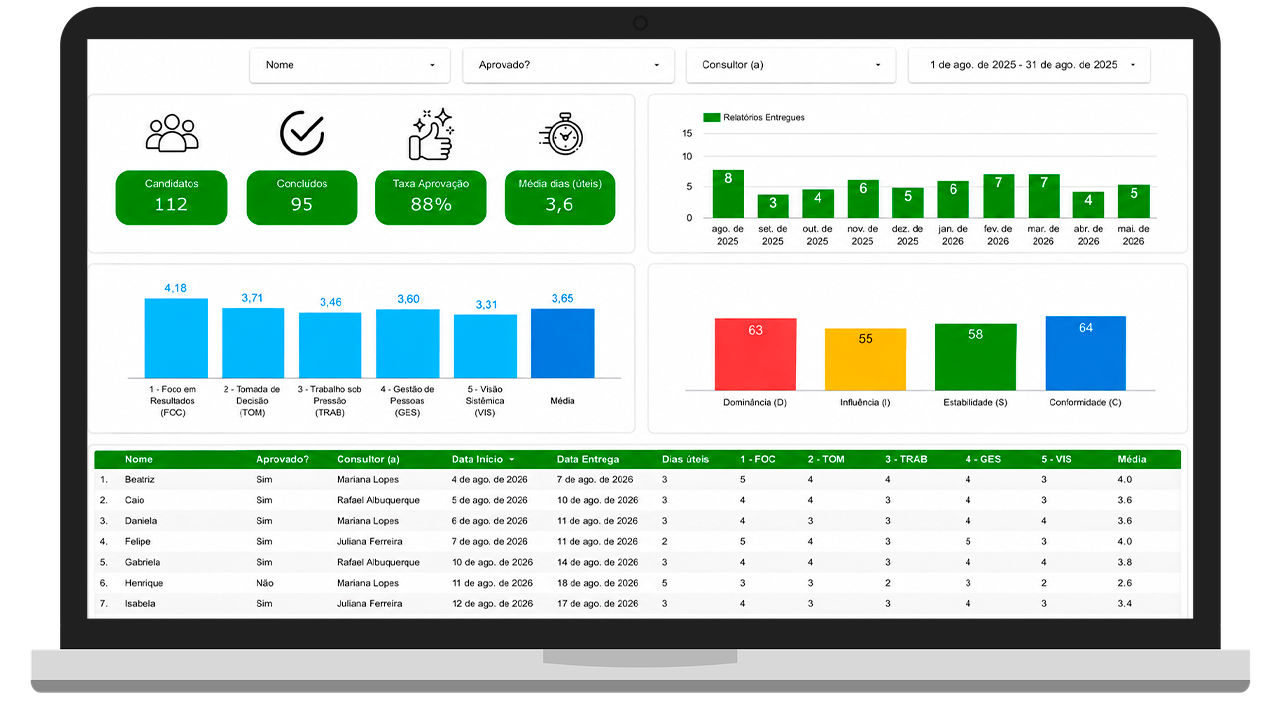Select the mar. de 2026 bar
1280x720 pixels.
click(x=1044, y=196)
